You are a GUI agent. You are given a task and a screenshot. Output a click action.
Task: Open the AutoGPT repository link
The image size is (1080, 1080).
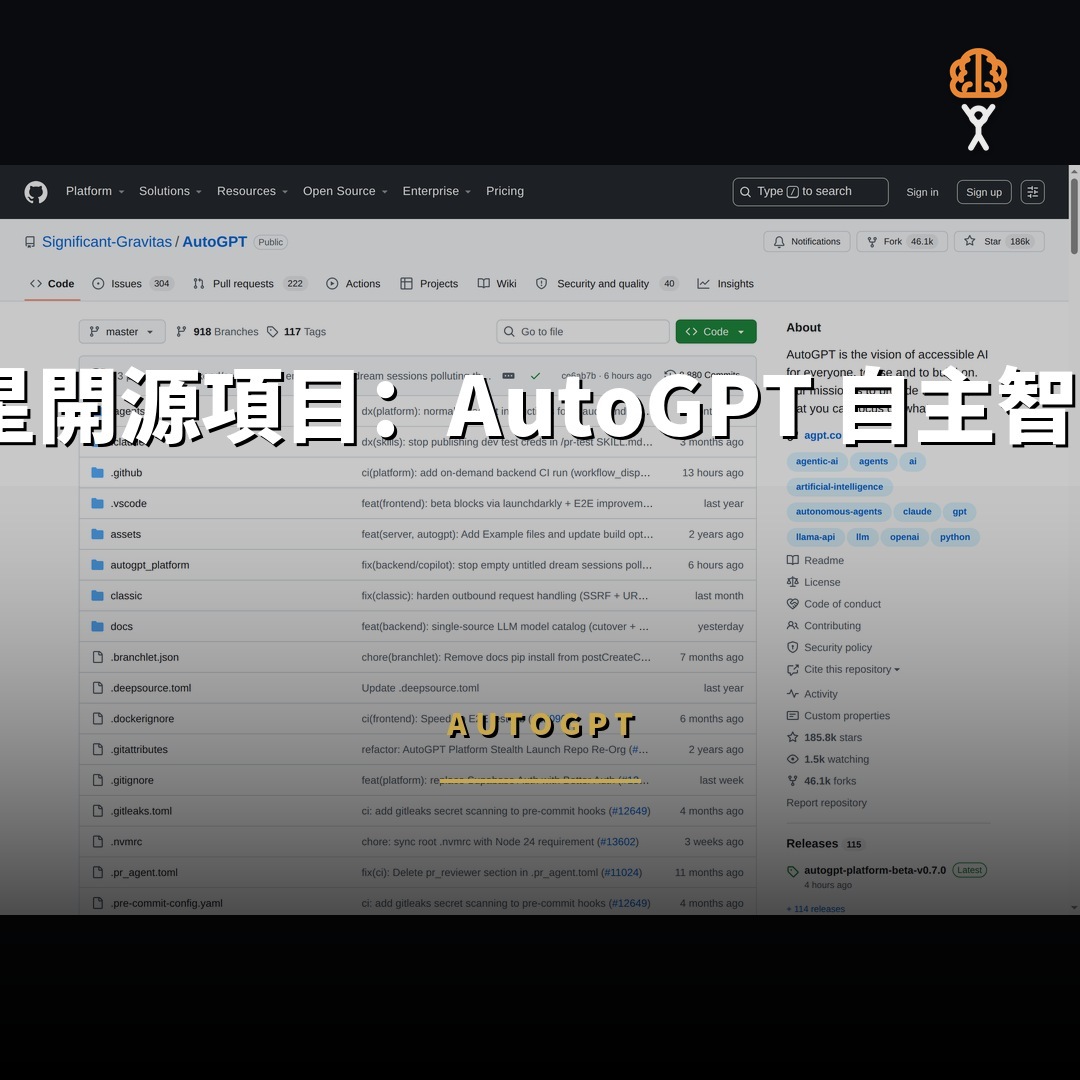coord(214,242)
